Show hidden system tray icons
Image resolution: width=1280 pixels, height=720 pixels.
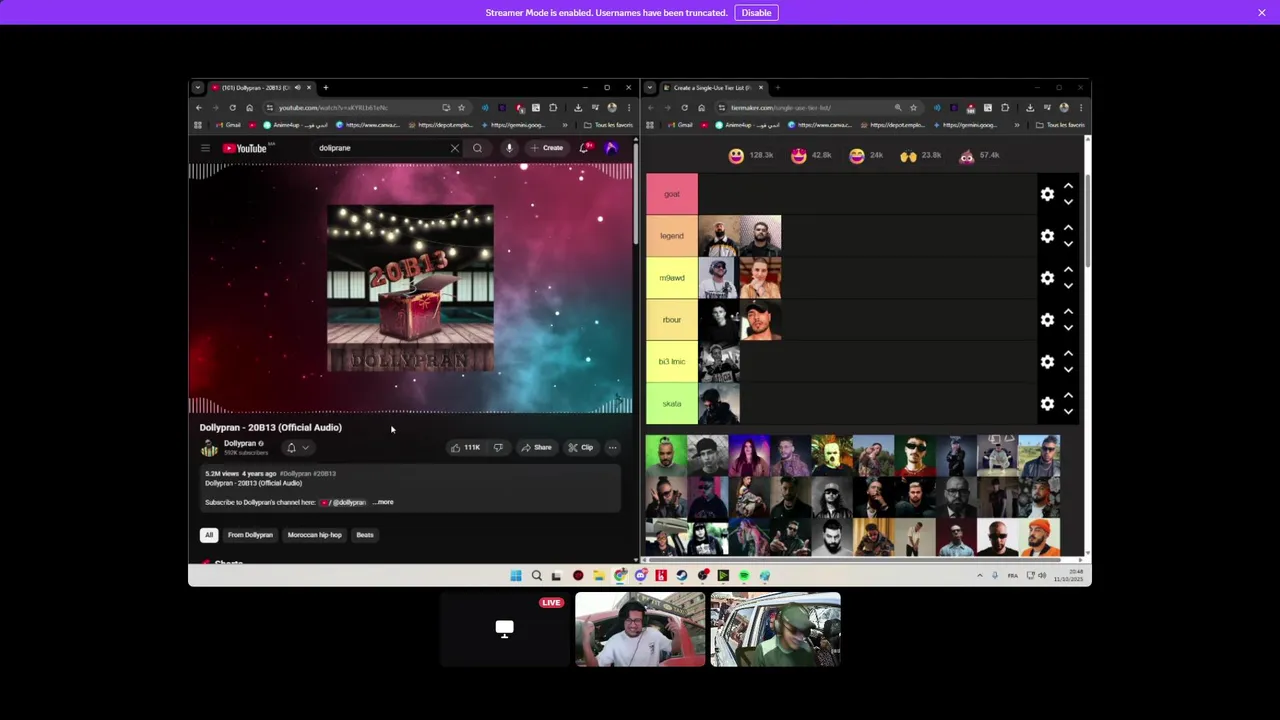(980, 575)
